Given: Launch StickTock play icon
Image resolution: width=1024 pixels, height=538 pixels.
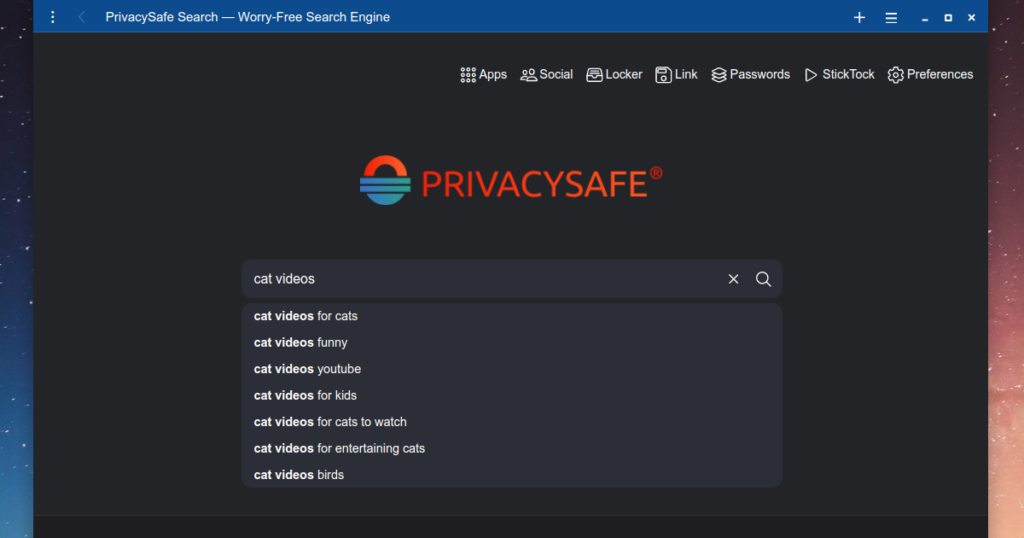Looking at the screenshot, I should coord(811,75).
